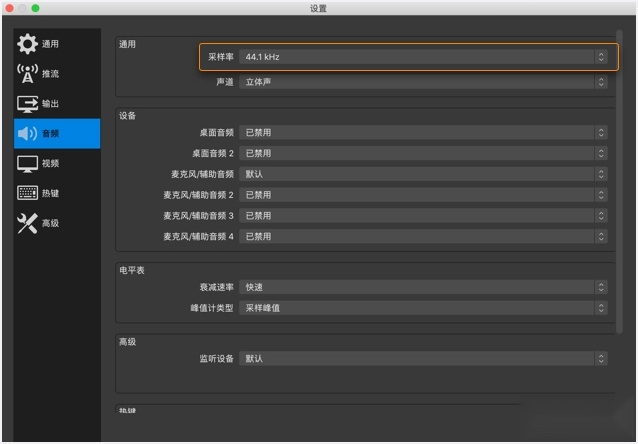Open the 采样率 44.1 kHz dropdown
Screen dimensions: 638x444
coord(423,57)
